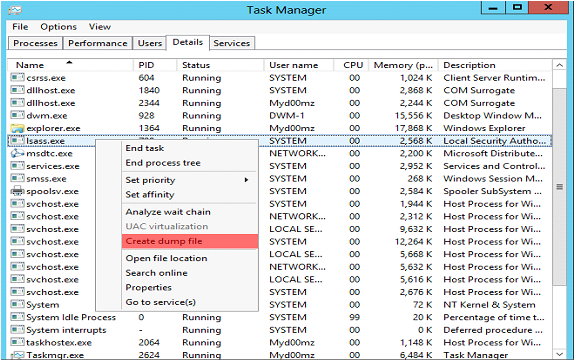Click the Local Security Autho... description
The height and width of the screenshot is (360, 574).
click(495, 141)
